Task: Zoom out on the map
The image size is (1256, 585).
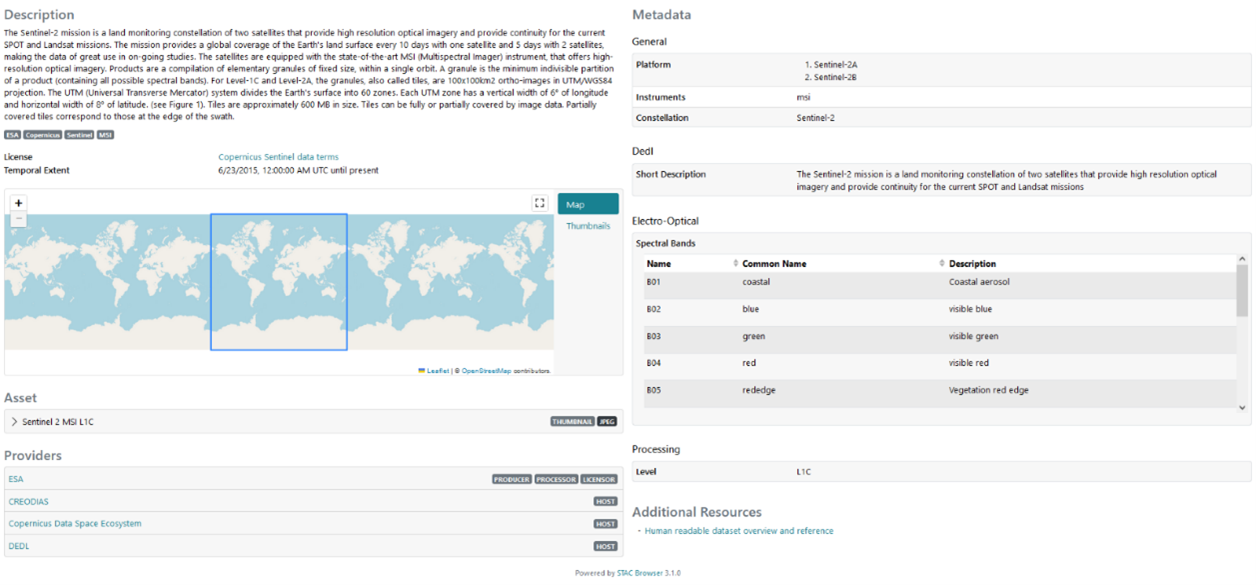Action: click(x=18, y=219)
